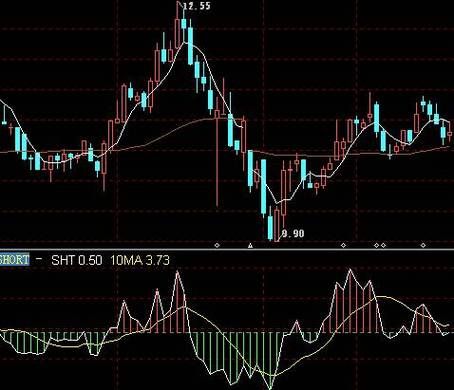Click the triangle marker on the event row

point(251,245)
